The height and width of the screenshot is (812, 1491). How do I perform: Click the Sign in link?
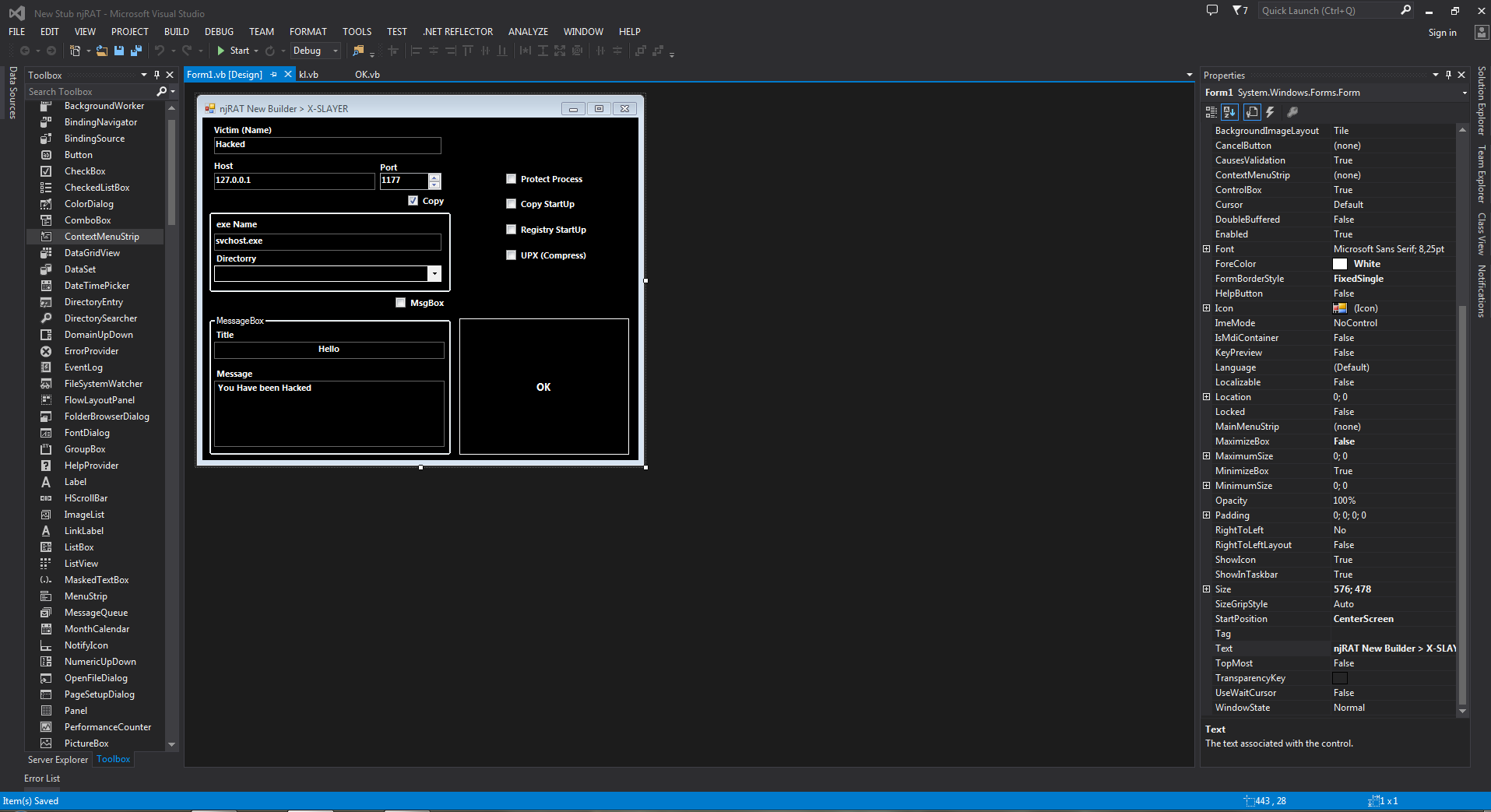point(1442,33)
